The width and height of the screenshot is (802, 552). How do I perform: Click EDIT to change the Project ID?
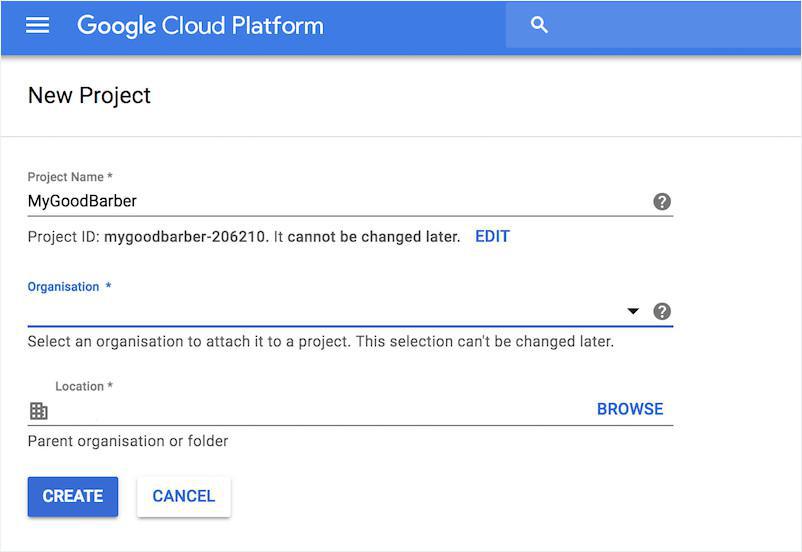tap(492, 237)
